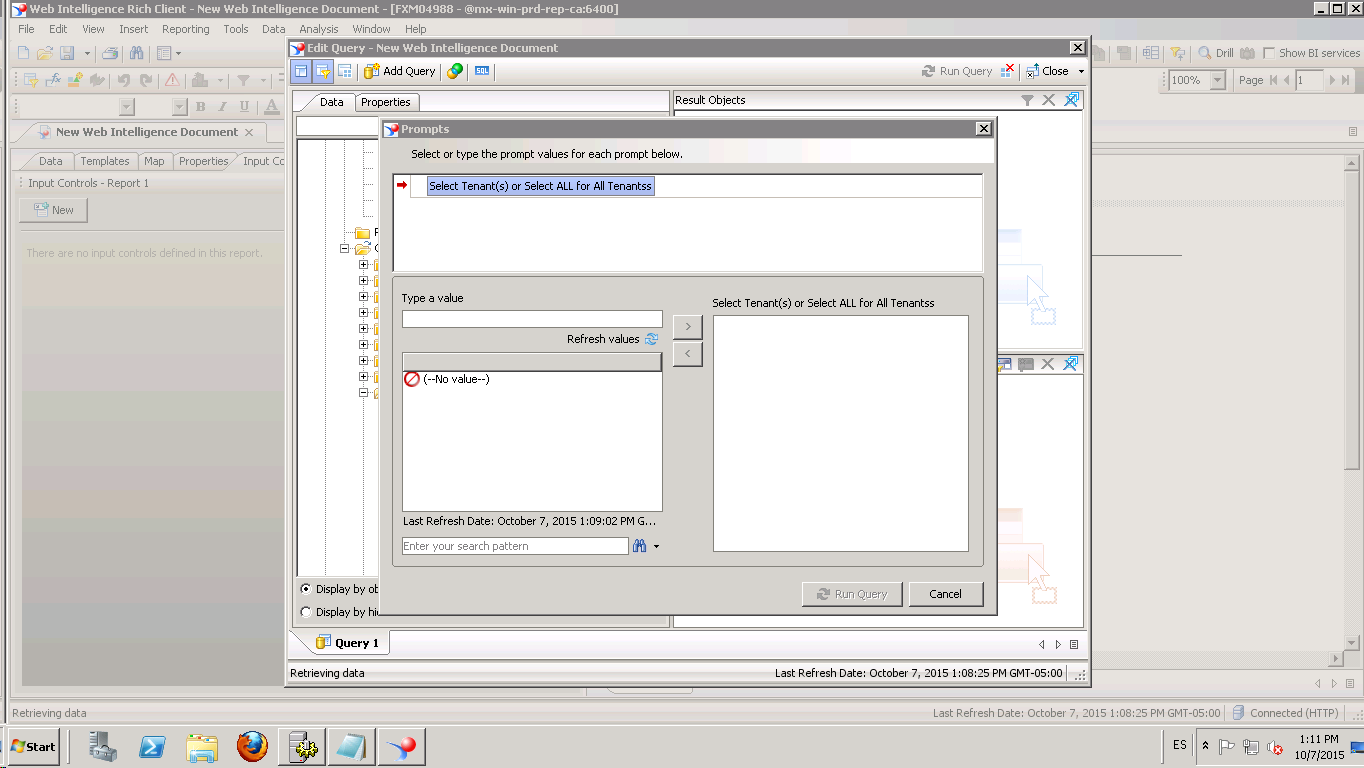
Task: Toggle Show BI services checkbox
Action: (1269, 53)
